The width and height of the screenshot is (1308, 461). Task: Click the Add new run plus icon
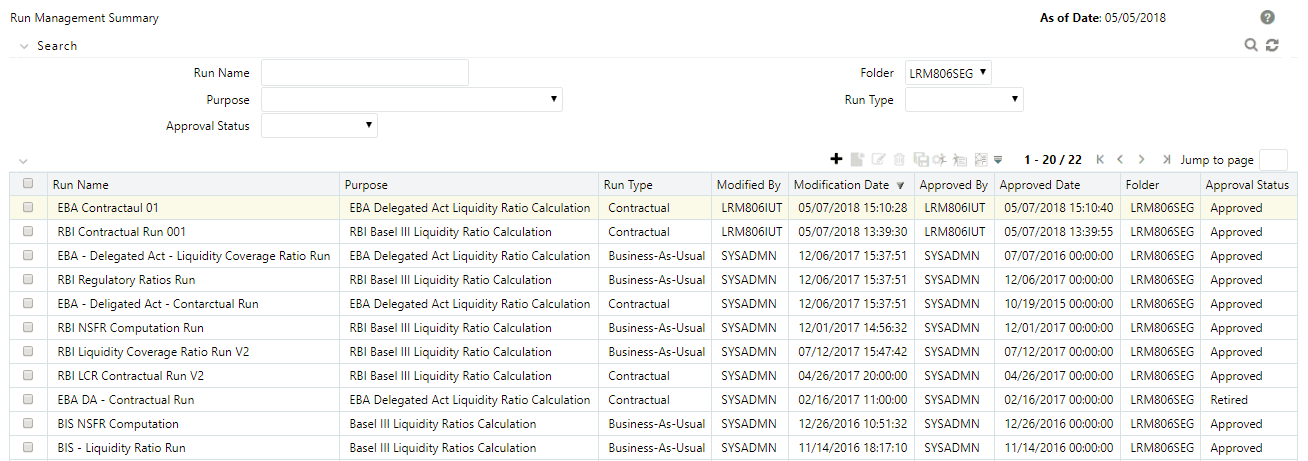[x=836, y=159]
